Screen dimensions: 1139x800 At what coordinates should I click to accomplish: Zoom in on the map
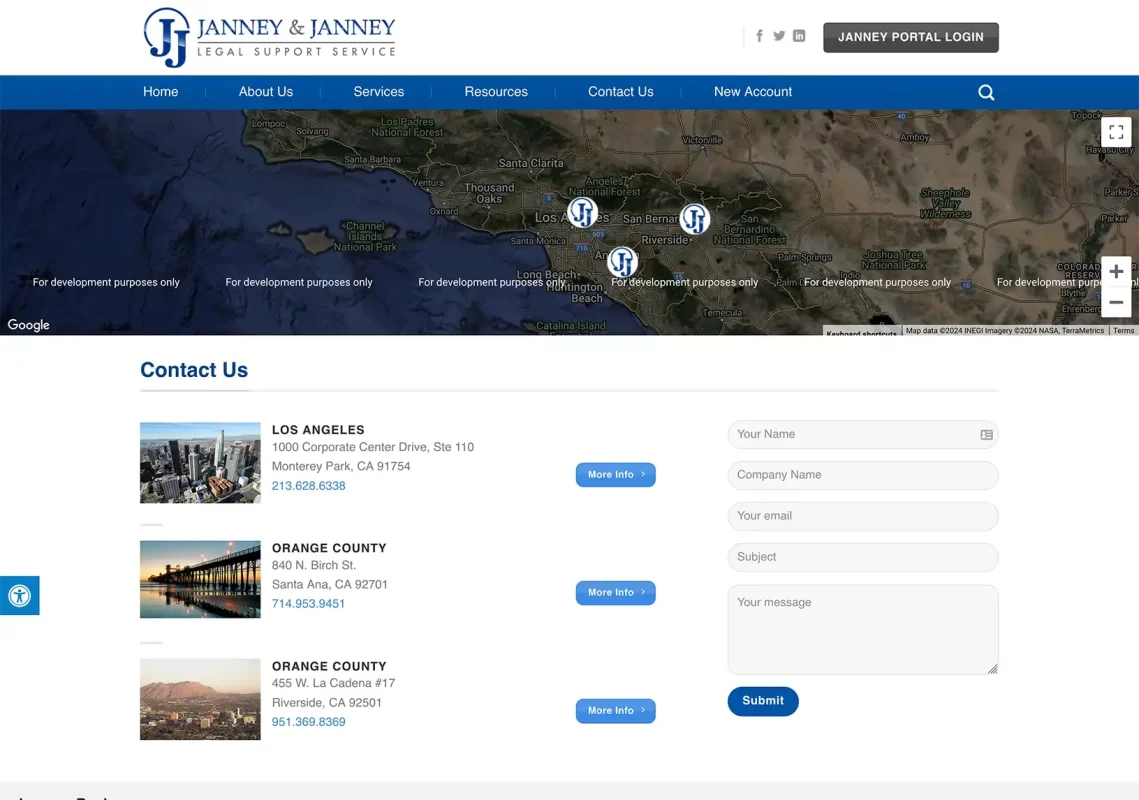coord(1116,272)
